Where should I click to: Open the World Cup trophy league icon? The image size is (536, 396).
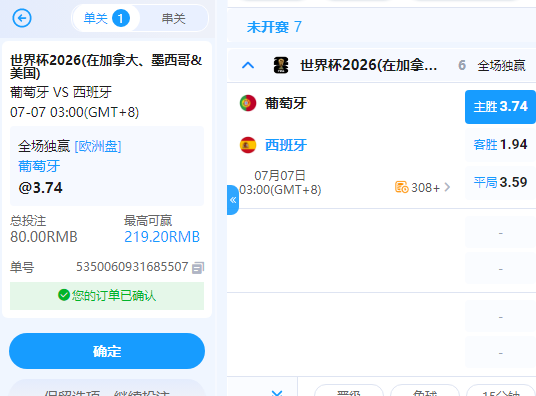click(281, 65)
